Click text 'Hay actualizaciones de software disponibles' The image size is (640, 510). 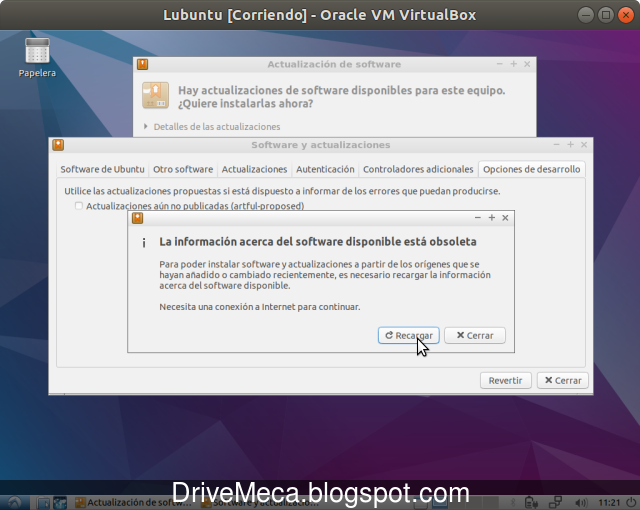295,90
